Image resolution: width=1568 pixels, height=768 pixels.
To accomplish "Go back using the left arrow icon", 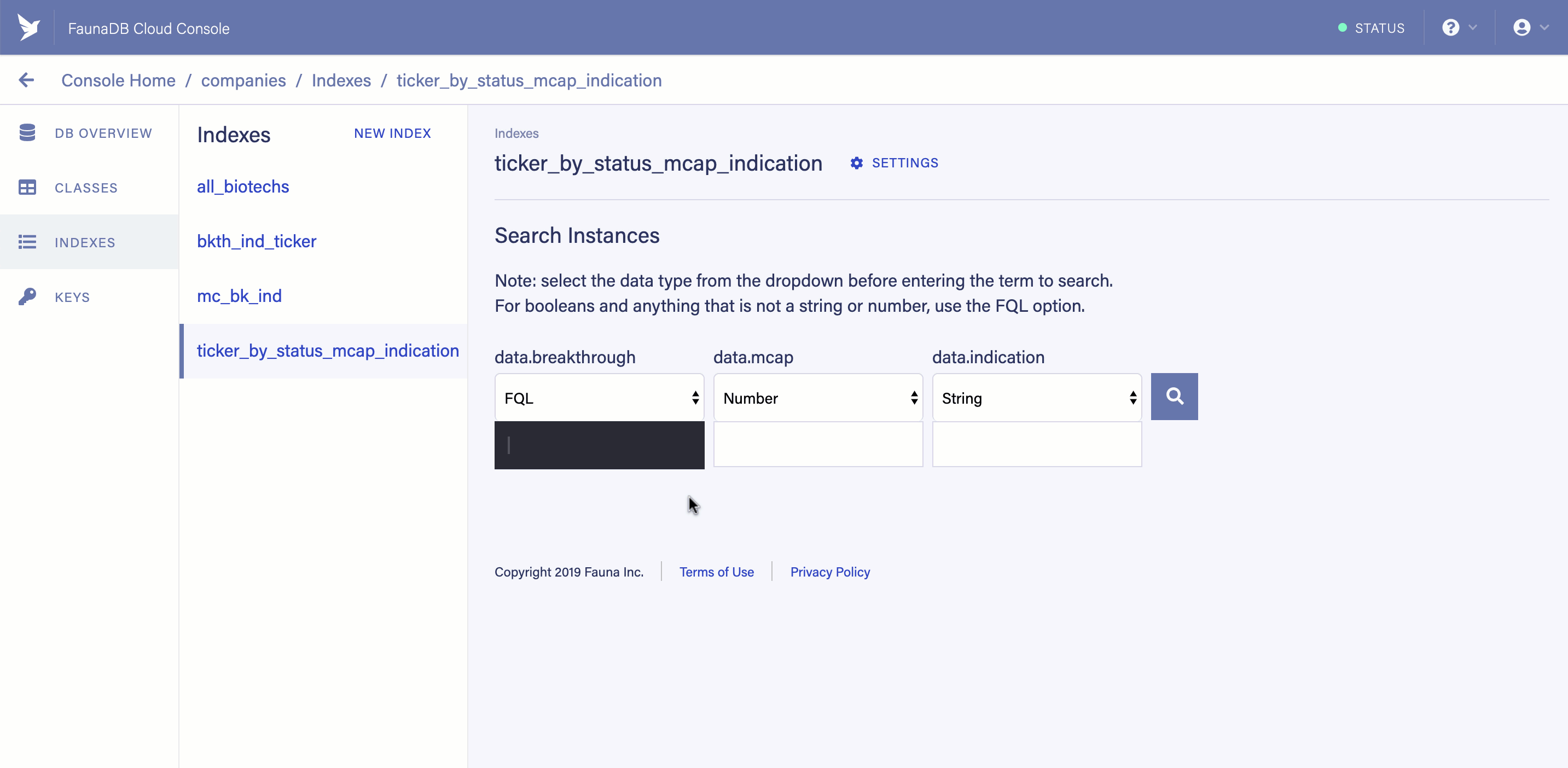I will click(x=26, y=80).
